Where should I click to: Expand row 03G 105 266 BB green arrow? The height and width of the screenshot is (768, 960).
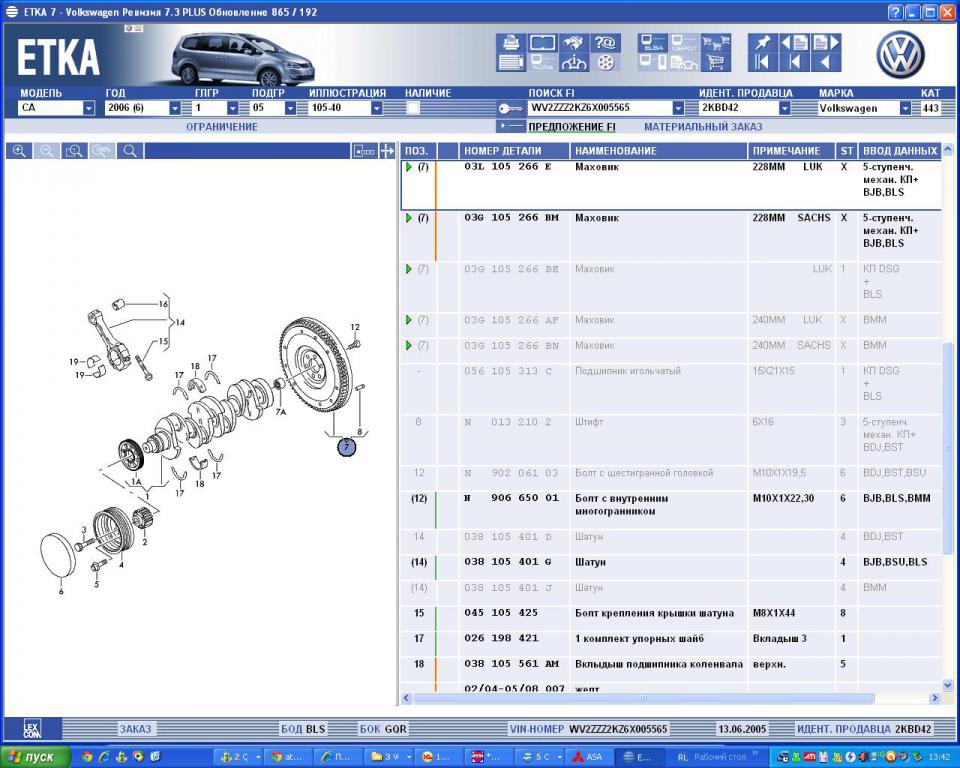[x=408, y=269]
